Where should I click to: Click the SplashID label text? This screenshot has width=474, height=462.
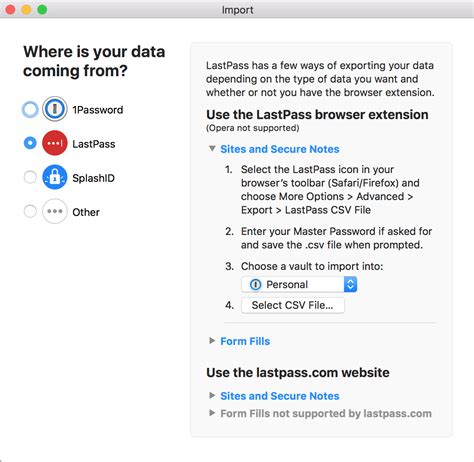click(93, 178)
